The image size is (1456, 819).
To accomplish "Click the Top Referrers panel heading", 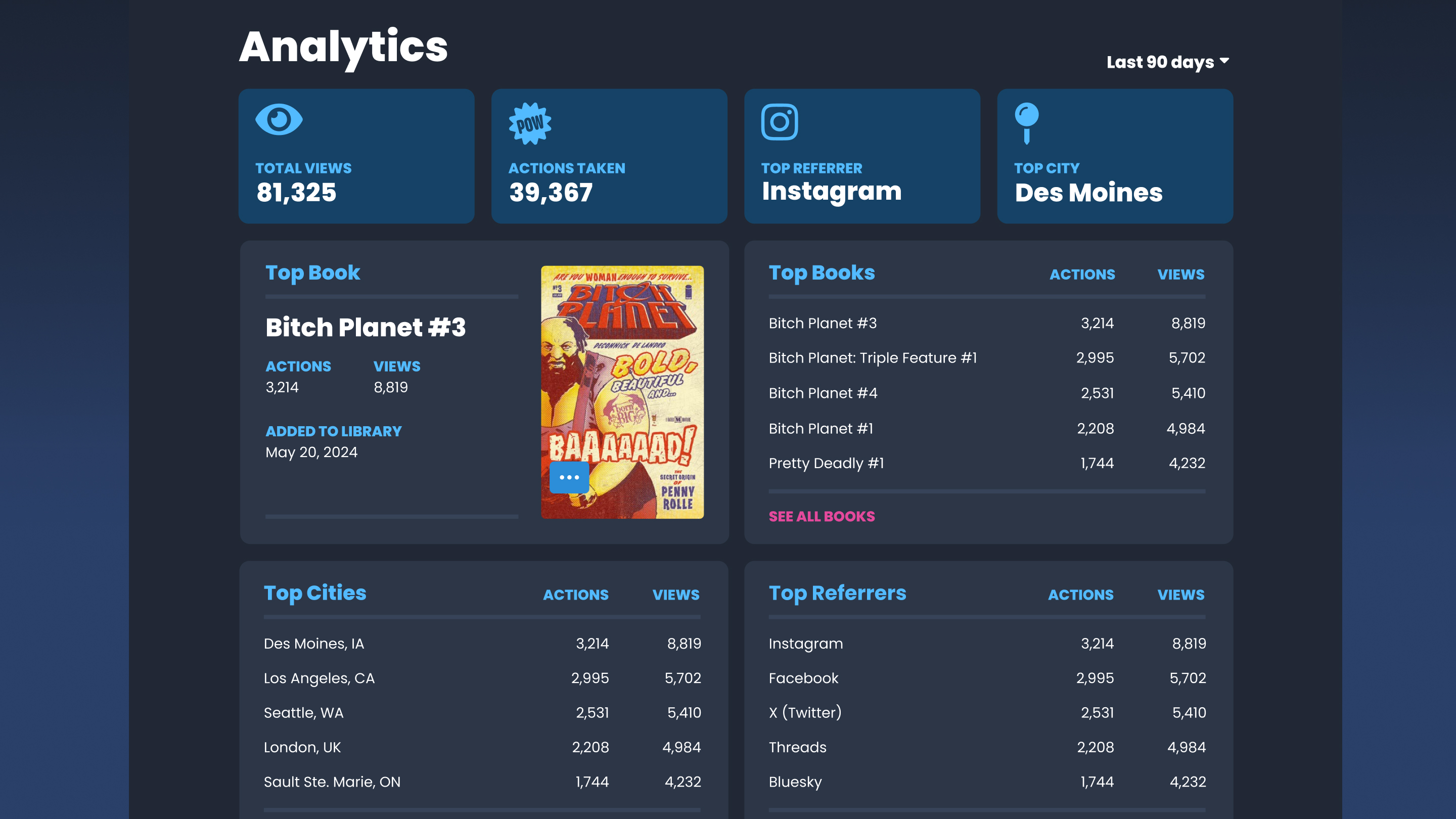I will pos(837,594).
